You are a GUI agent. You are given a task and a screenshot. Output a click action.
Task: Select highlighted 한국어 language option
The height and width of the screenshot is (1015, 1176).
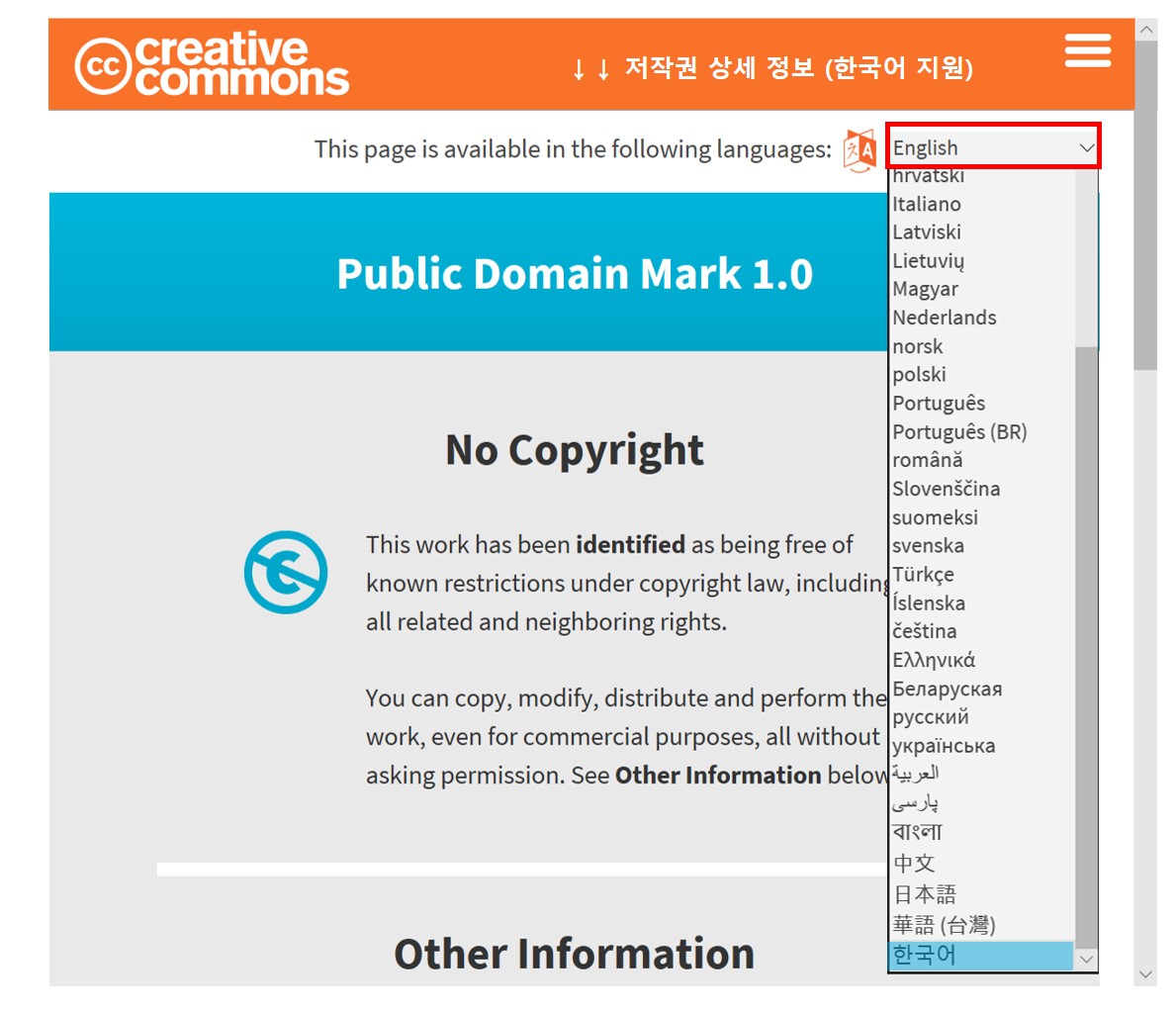click(981, 956)
